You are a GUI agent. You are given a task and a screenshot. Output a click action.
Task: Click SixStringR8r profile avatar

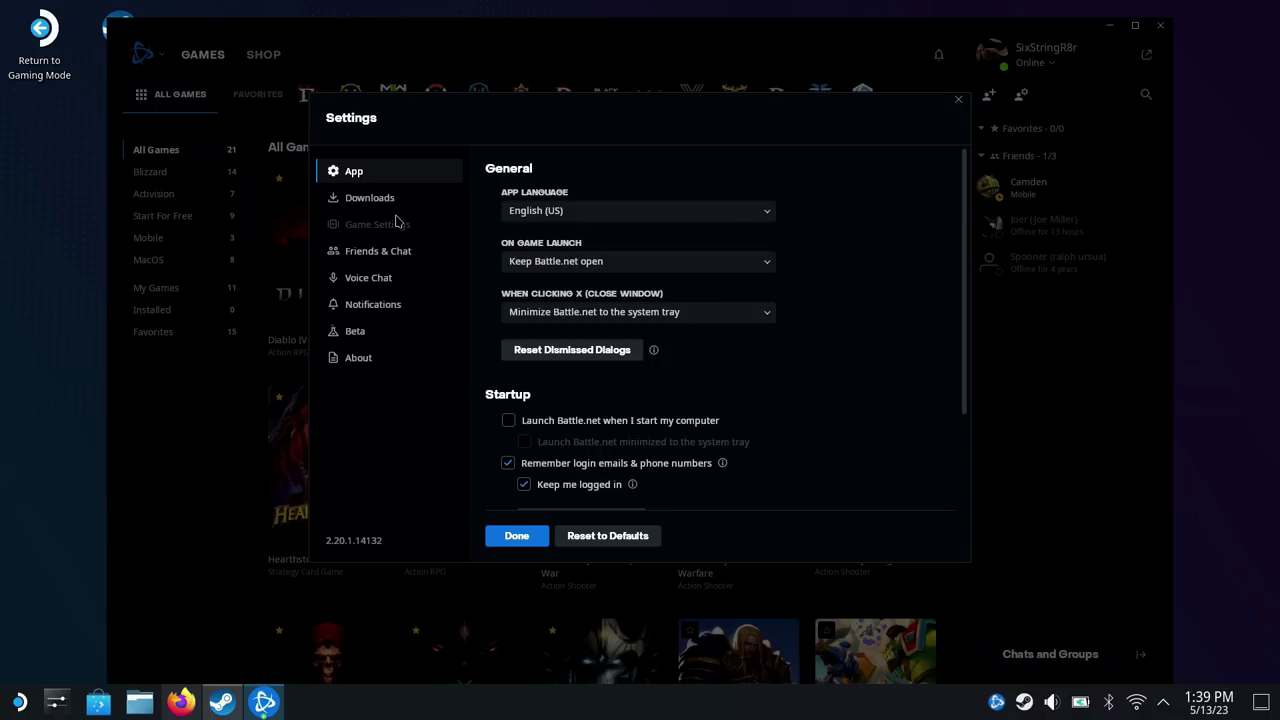pyautogui.click(x=992, y=54)
